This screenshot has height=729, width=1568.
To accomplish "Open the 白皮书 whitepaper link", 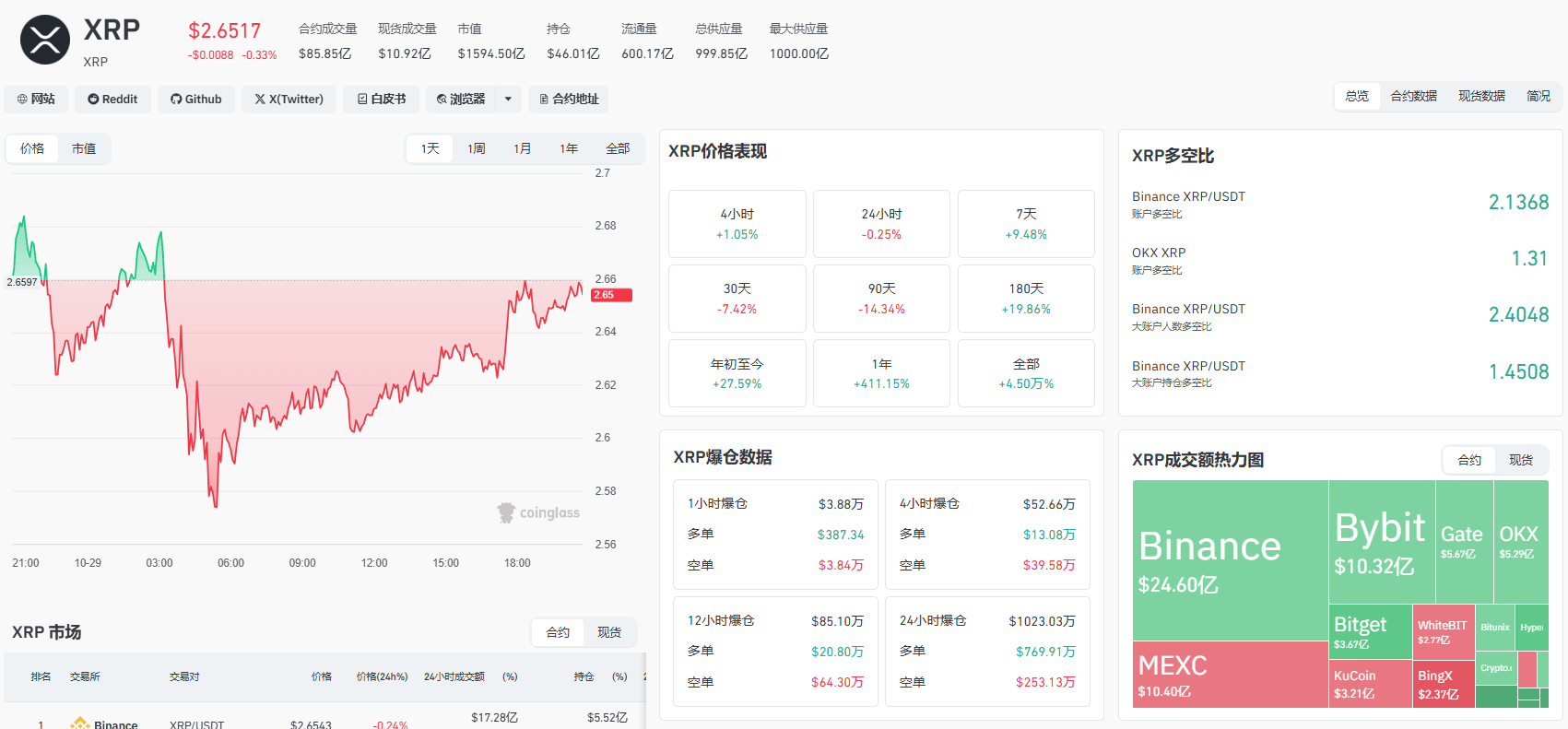I will pos(382,99).
